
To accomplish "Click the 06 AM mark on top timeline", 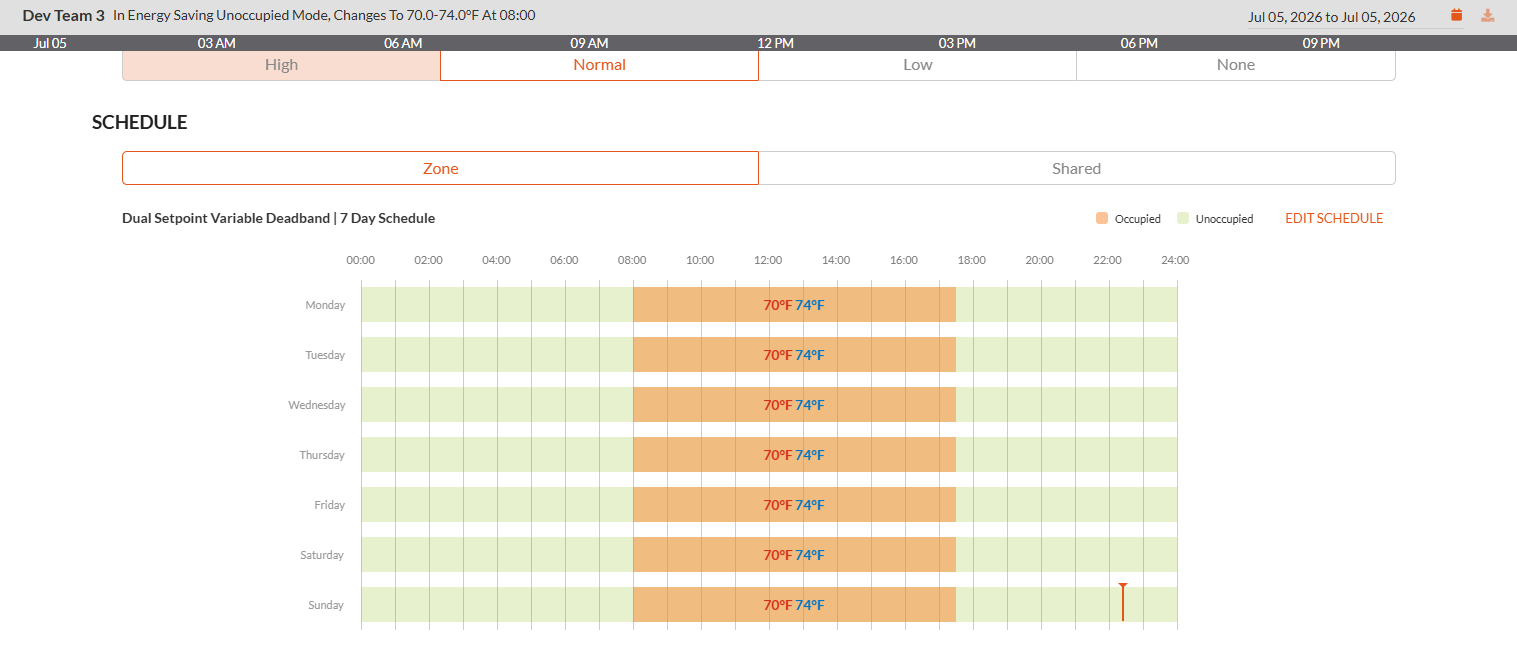I will click(403, 43).
